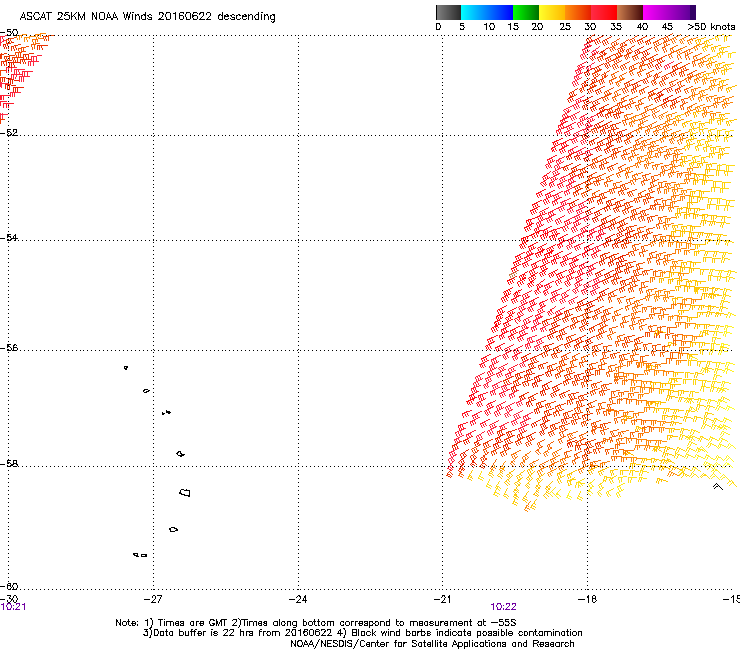Click the isolated black wind barb near -15
740x650 pixels.
click(x=718, y=486)
